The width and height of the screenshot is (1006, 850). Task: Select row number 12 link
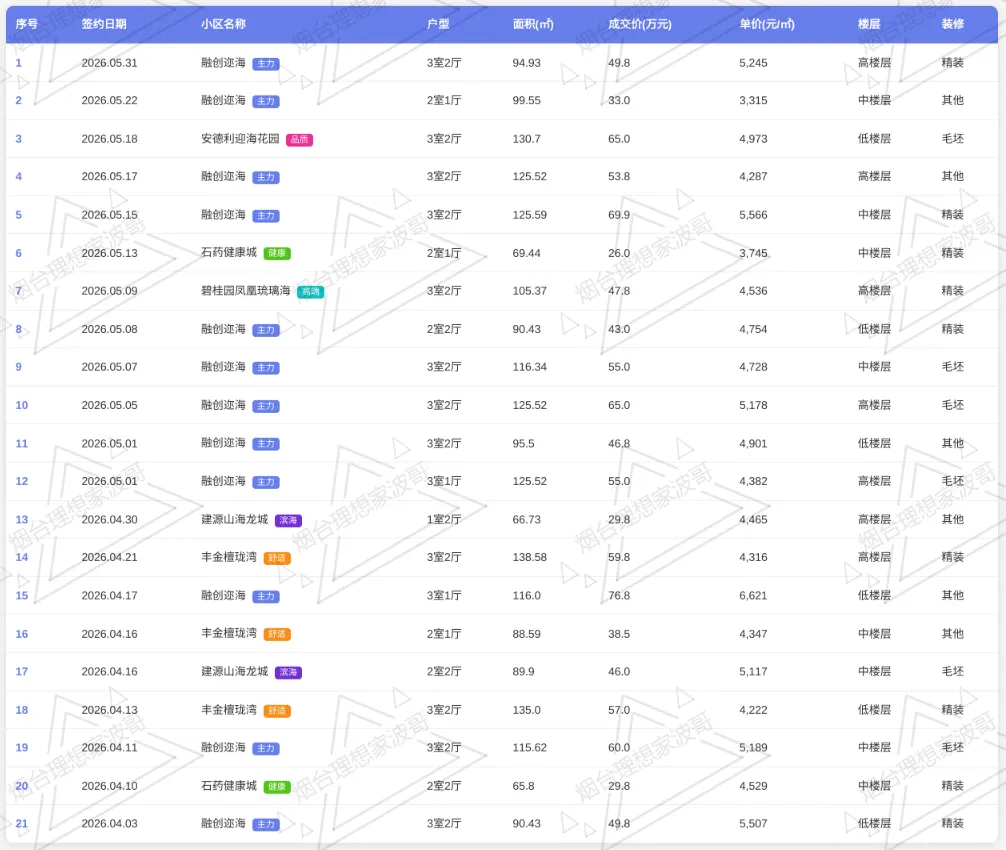pos(22,481)
